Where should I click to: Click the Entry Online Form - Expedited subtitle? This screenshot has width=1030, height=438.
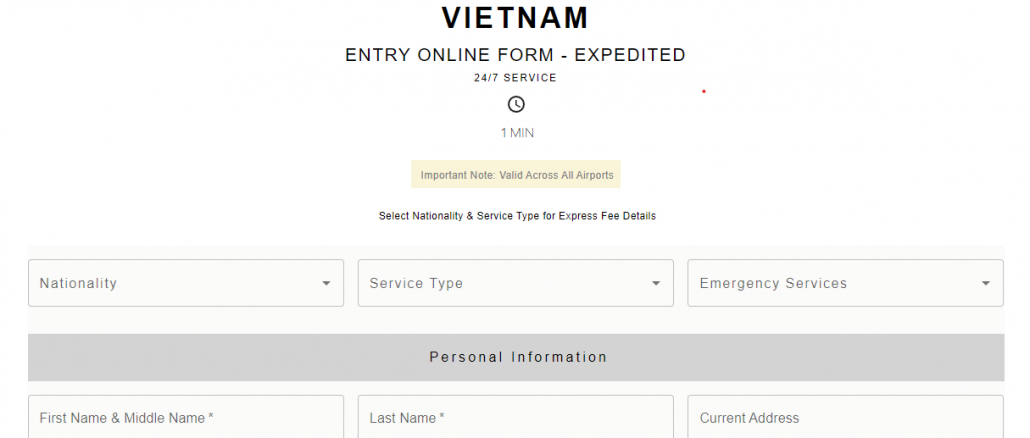pos(516,55)
